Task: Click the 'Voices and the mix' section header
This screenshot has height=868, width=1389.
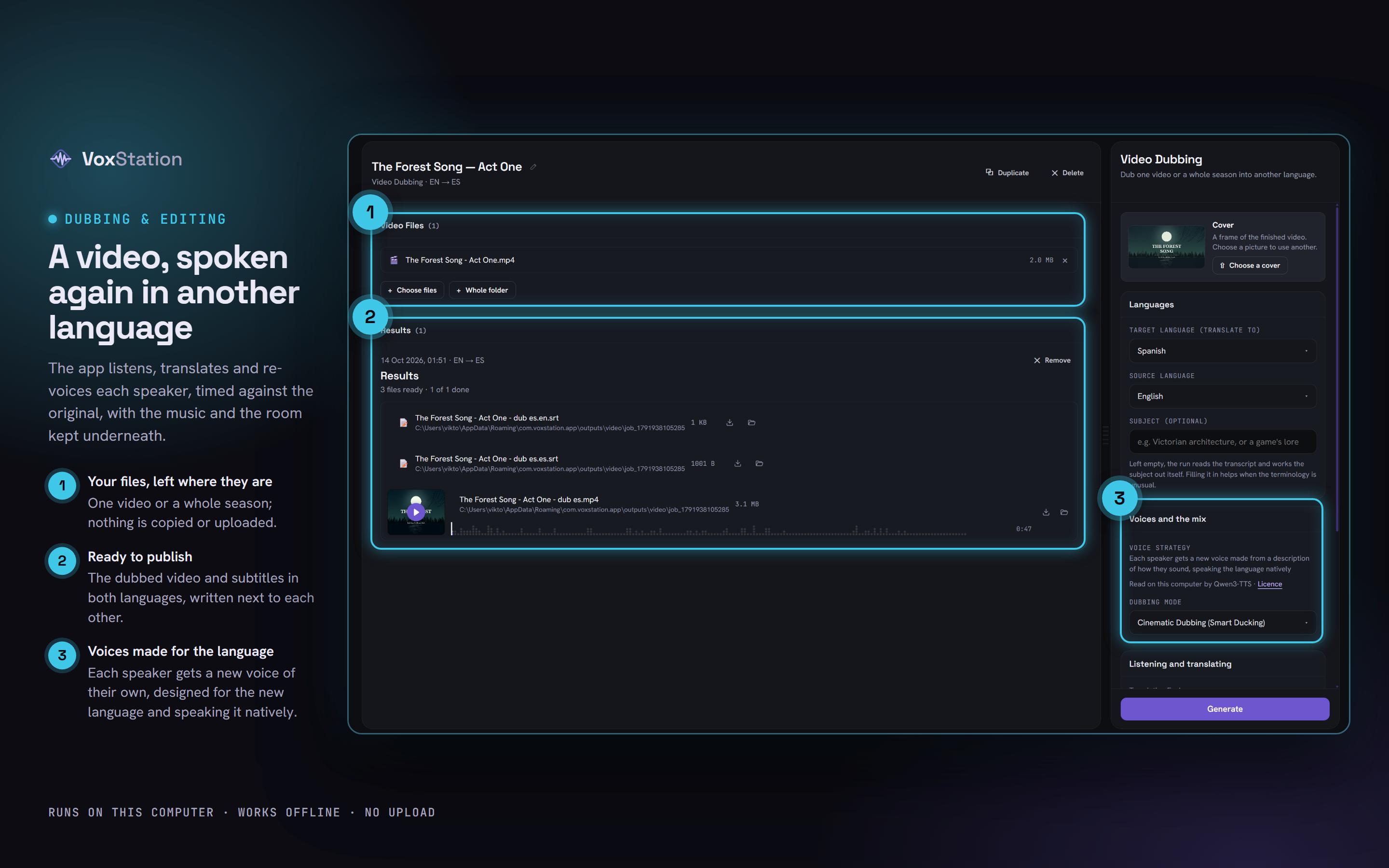Action: coord(1168,519)
